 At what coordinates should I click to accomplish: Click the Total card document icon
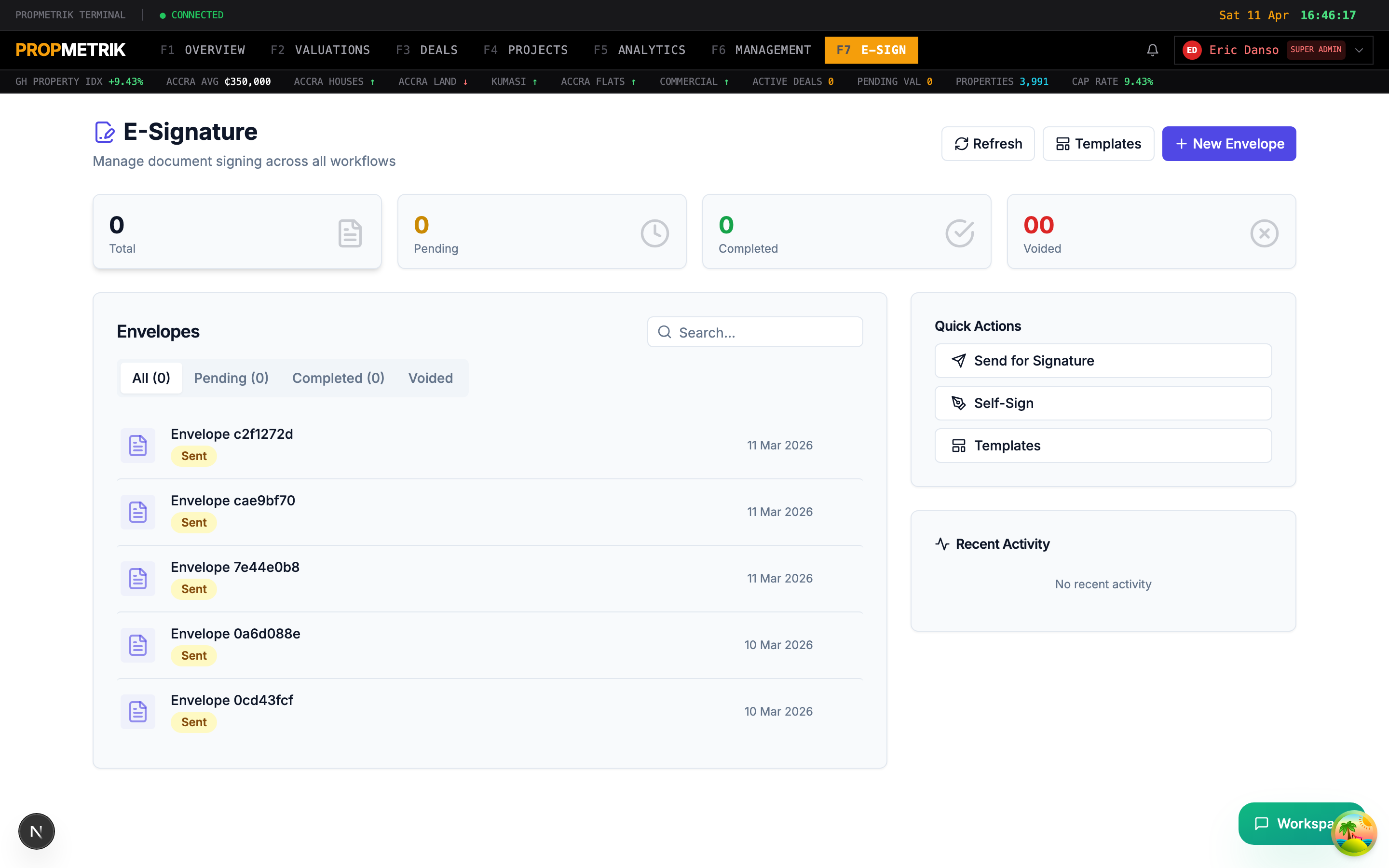click(350, 233)
